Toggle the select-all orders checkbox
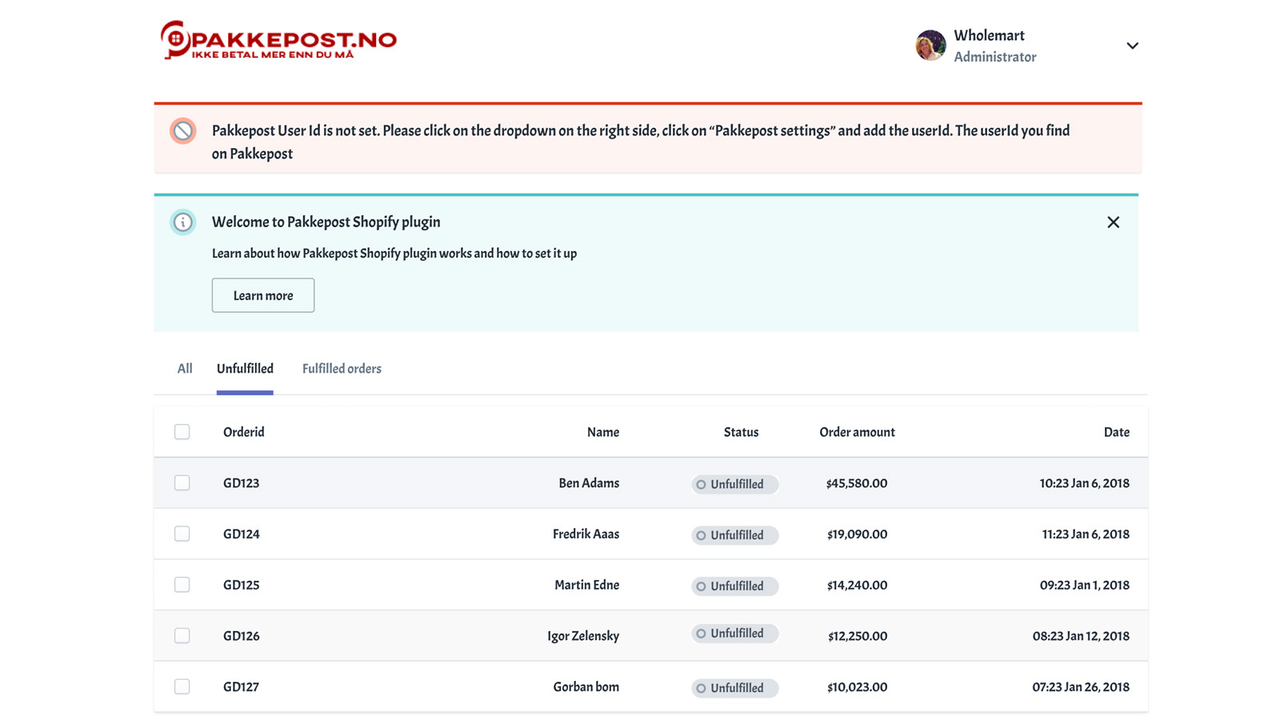The width and height of the screenshot is (1280, 720). 182,432
